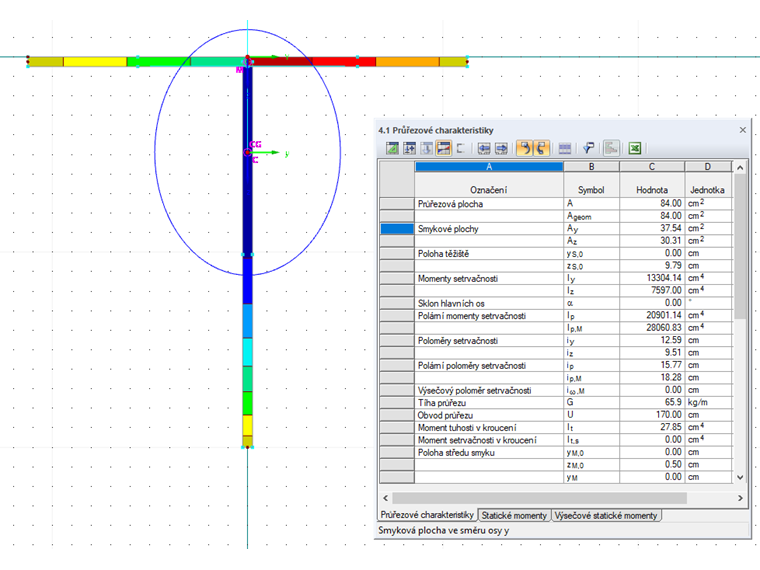
Task: Click the 'Poloha těžiště' cell
Action: pyautogui.click(x=489, y=253)
